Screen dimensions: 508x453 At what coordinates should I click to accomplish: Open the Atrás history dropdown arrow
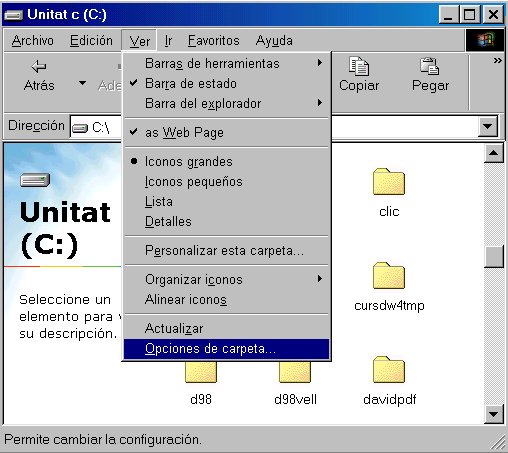tap(82, 82)
